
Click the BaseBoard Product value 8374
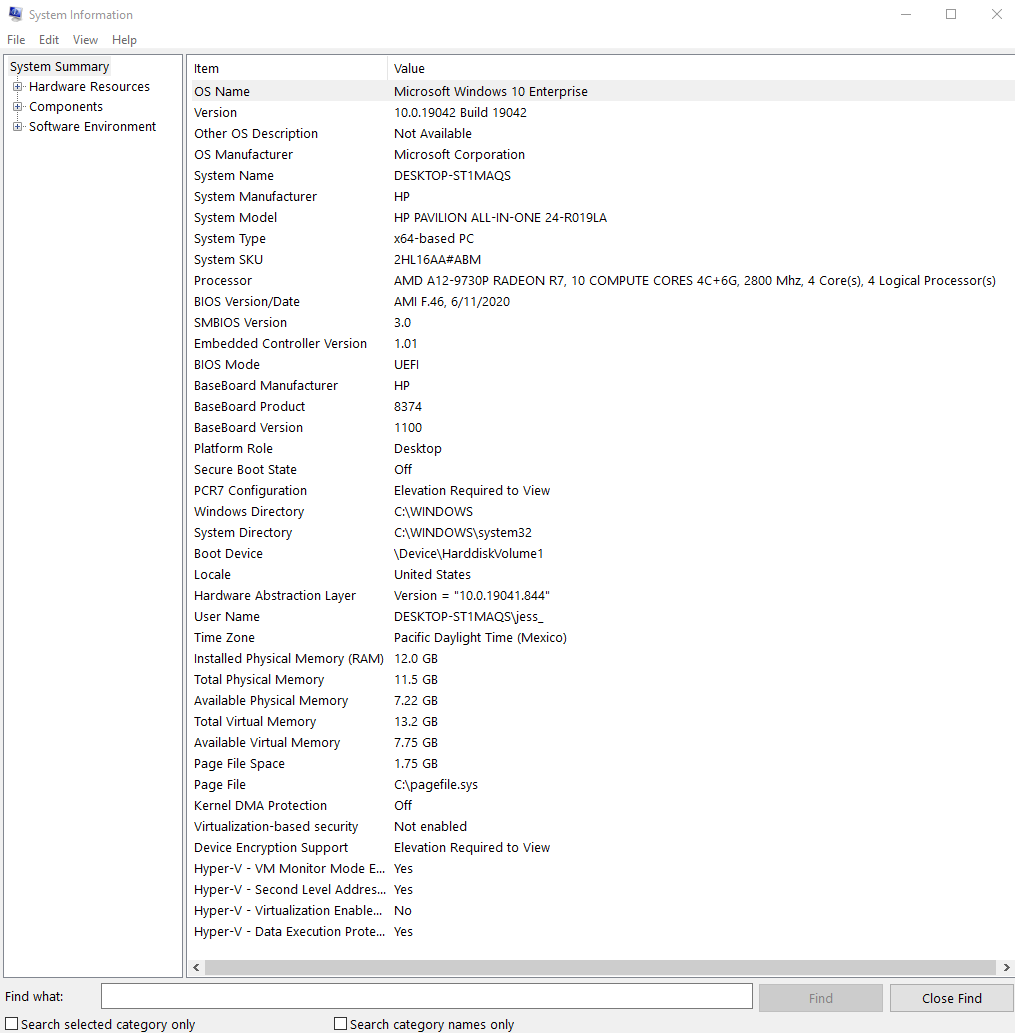click(x=408, y=407)
